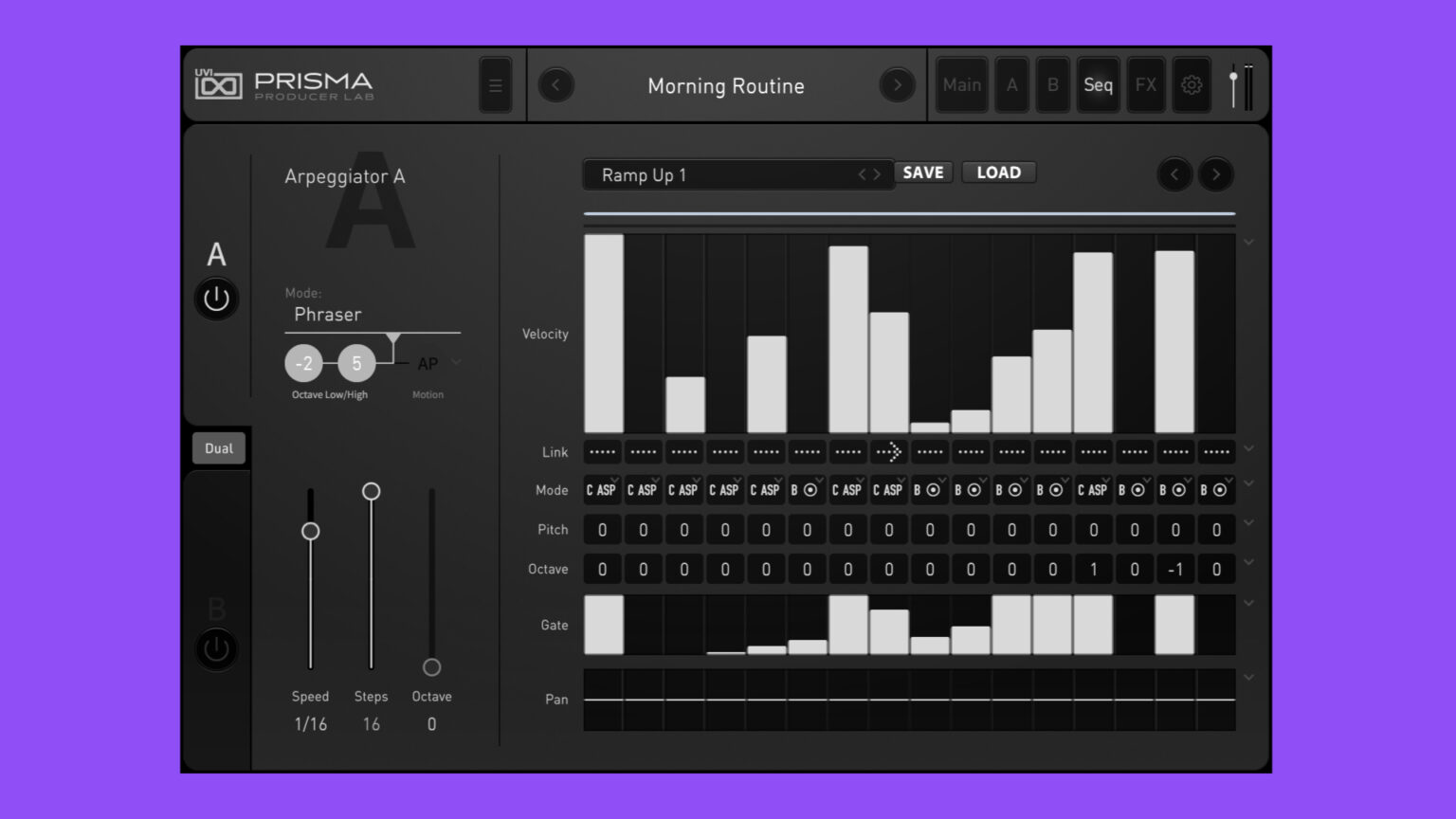Click the next pattern arrow at top right
Image resolution: width=1456 pixels, height=819 pixels.
tap(1216, 174)
